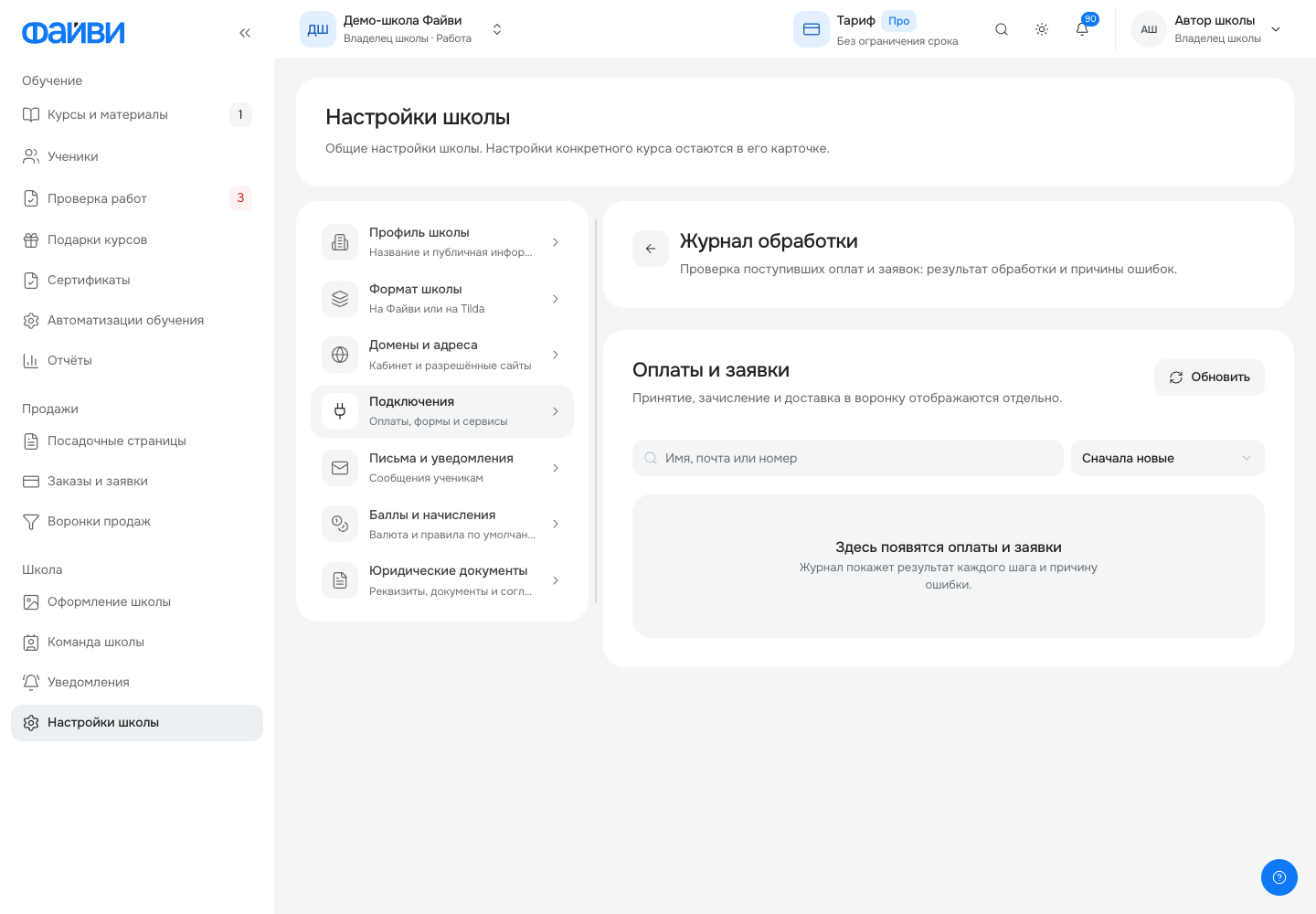
Task: Expand Домены и адреса chevron arrow
Action: pyautogui.click(x=556, y=355)
